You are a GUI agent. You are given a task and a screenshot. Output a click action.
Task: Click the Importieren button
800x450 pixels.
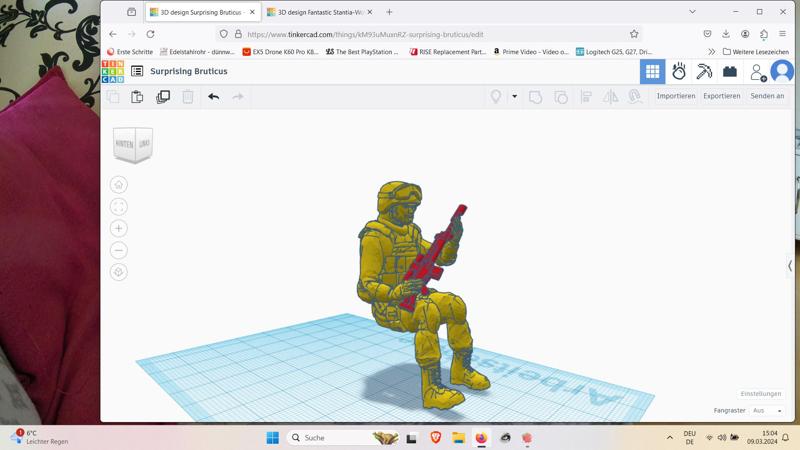676,97
